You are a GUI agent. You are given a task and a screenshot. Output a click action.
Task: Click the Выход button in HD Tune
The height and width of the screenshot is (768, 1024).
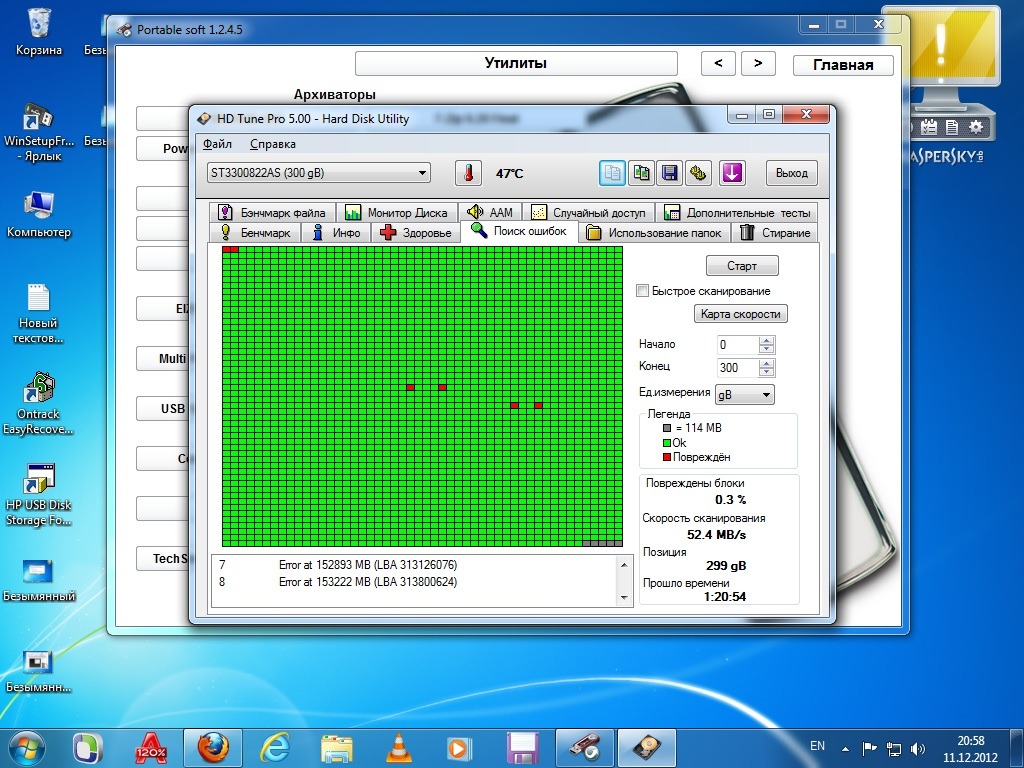(792, 173)
